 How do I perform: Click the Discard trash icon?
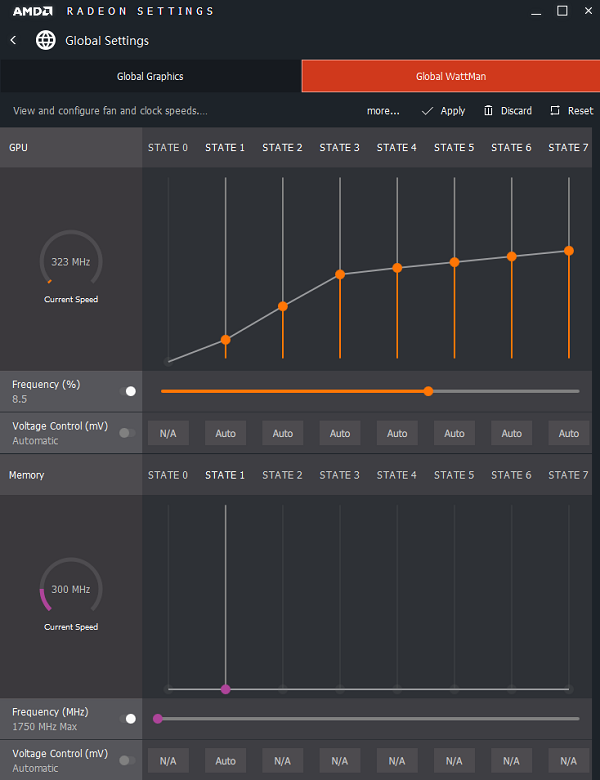coord(489,110)
